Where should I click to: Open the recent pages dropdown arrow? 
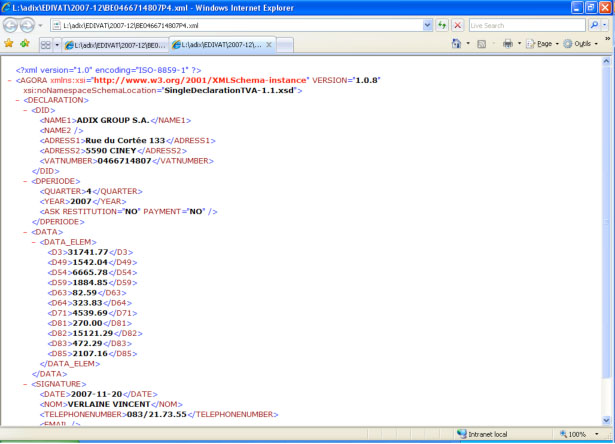click(40, 26)
